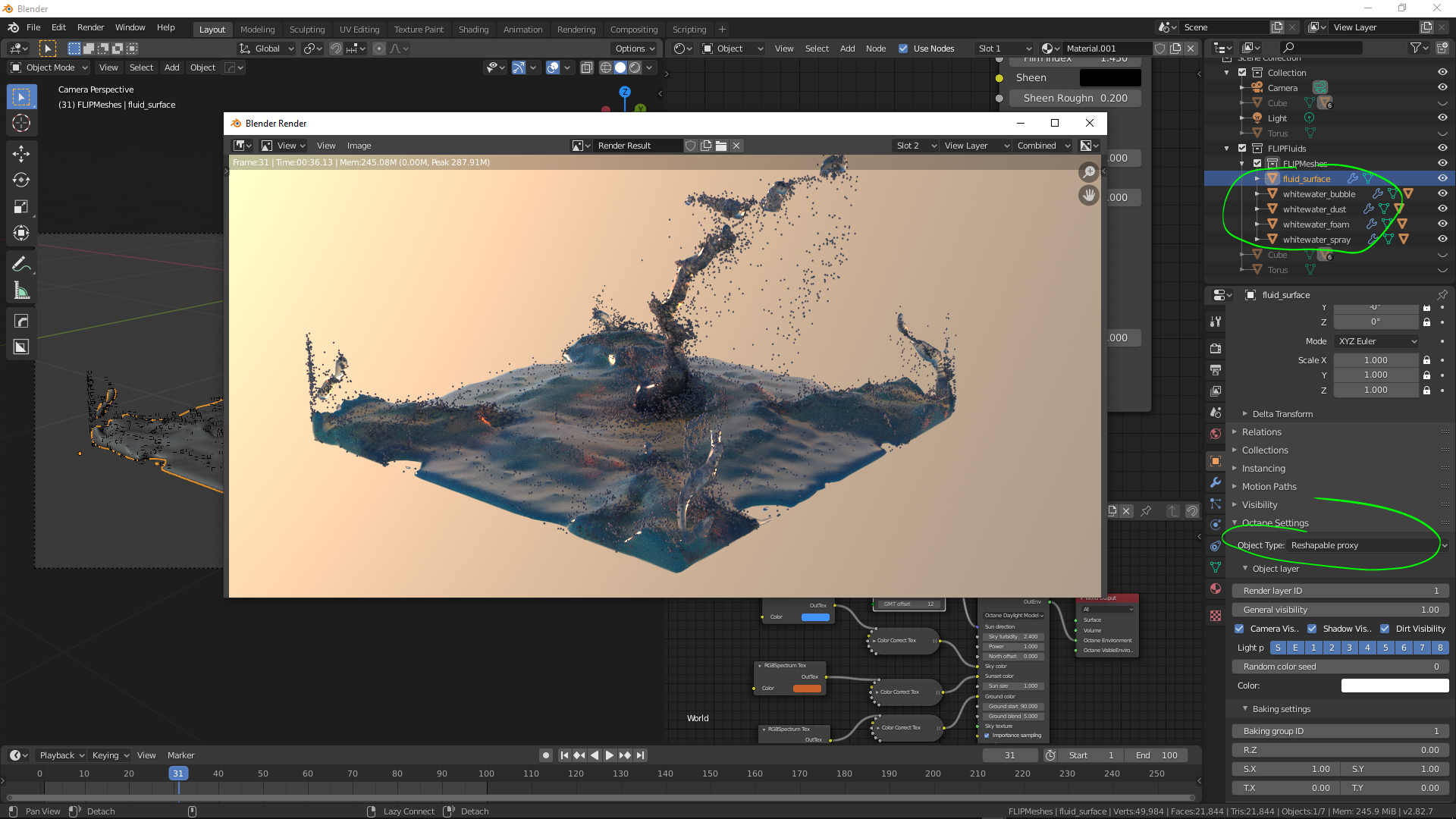Image resolution: width=1456 pixels, height=819 pixels.
Task: Open the XYZ Euler rotation mode dropdown
Action: coord(1376,341)
